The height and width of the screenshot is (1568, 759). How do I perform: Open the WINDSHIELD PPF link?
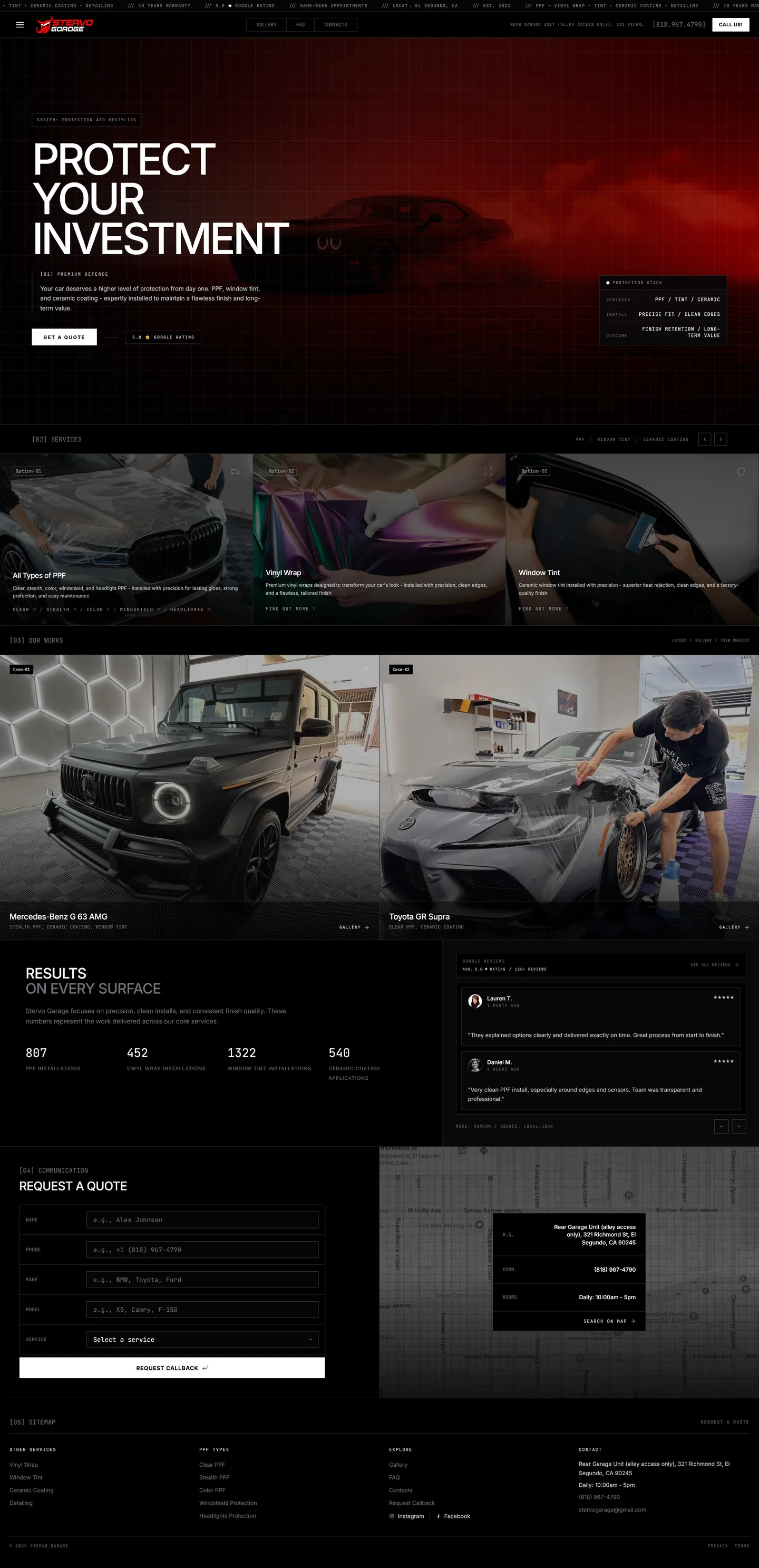coord(139,609)
